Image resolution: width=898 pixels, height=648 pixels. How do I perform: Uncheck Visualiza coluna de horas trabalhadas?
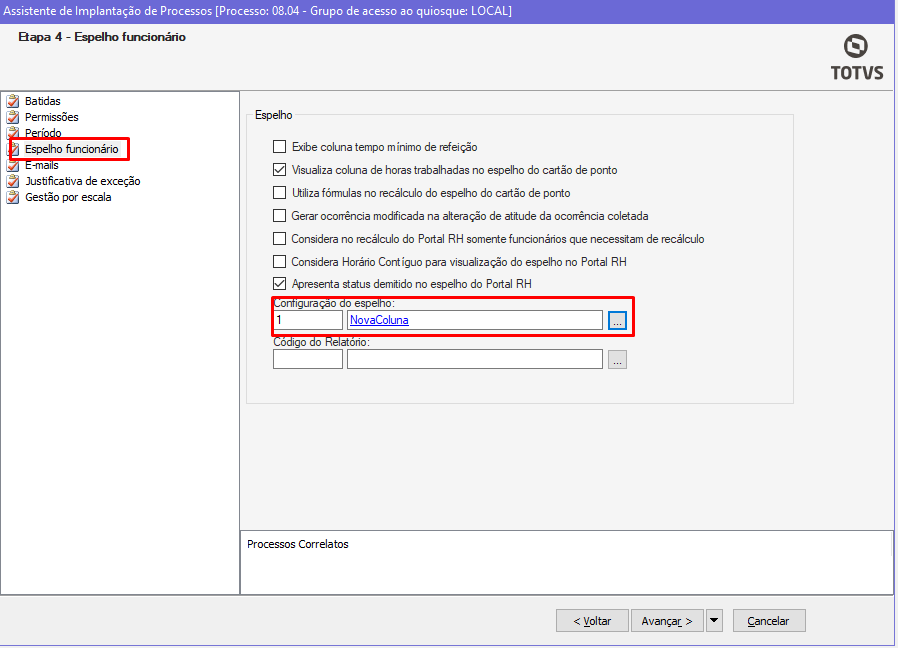pos(280,170)
